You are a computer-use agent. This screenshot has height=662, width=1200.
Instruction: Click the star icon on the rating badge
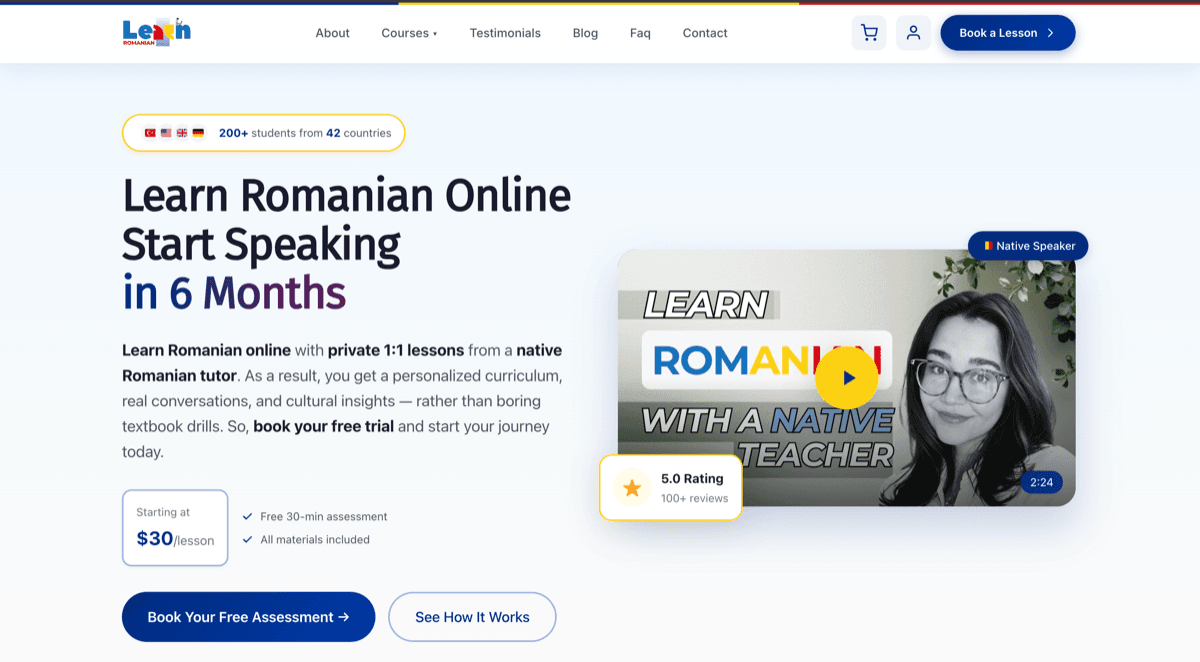[631, 488]
